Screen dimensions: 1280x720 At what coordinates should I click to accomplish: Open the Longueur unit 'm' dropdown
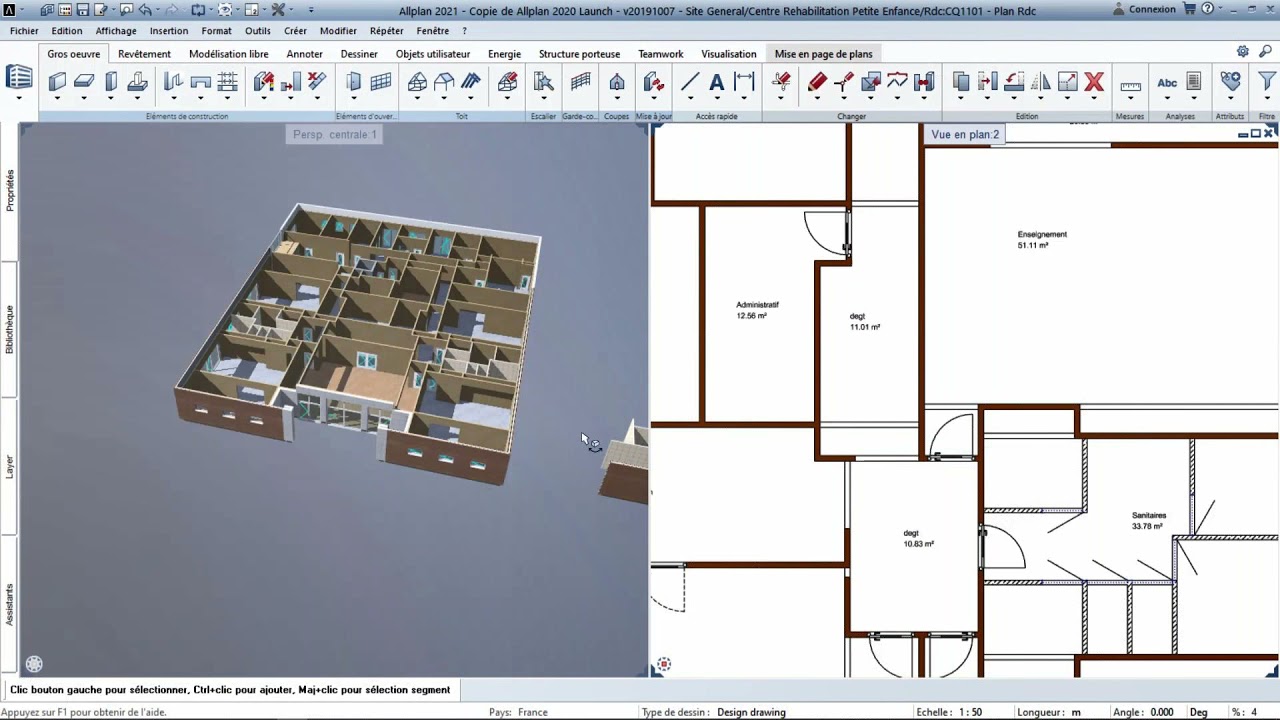tap(1076, 712)
